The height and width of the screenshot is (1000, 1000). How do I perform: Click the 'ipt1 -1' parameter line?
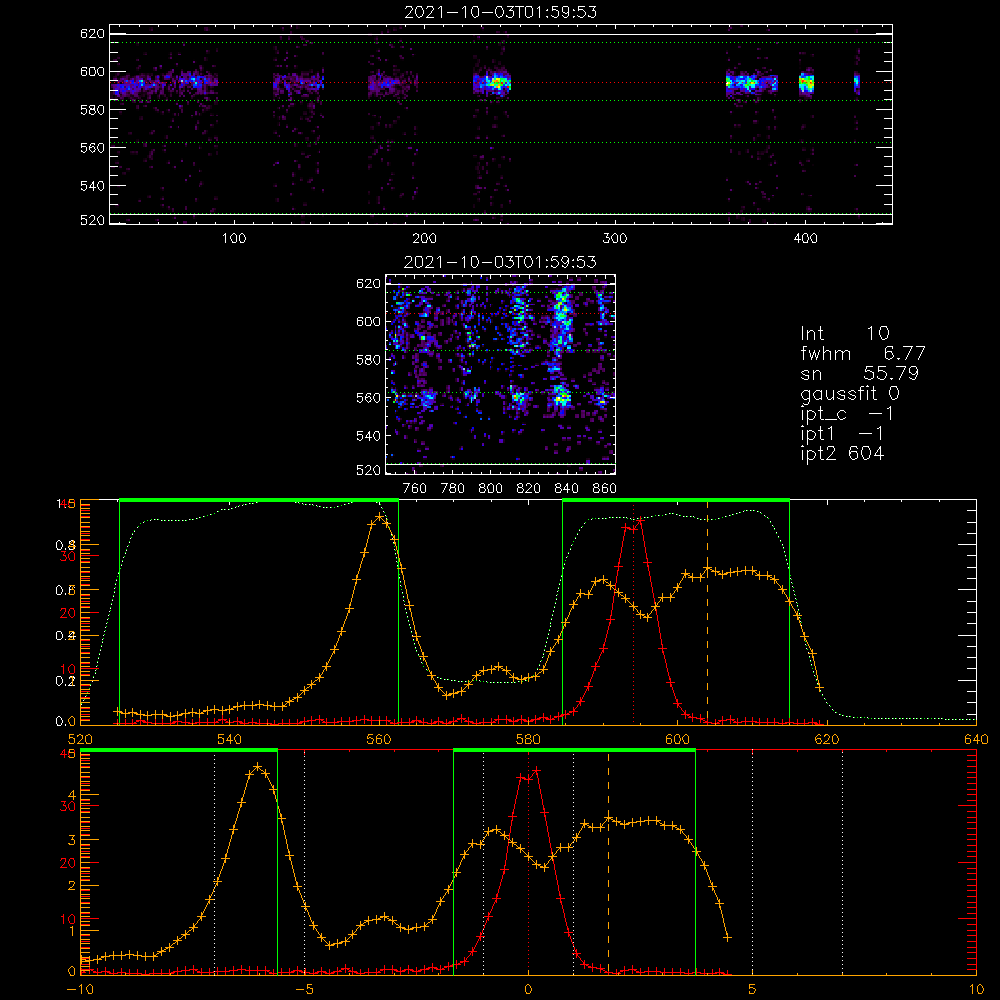pos(842,434)
